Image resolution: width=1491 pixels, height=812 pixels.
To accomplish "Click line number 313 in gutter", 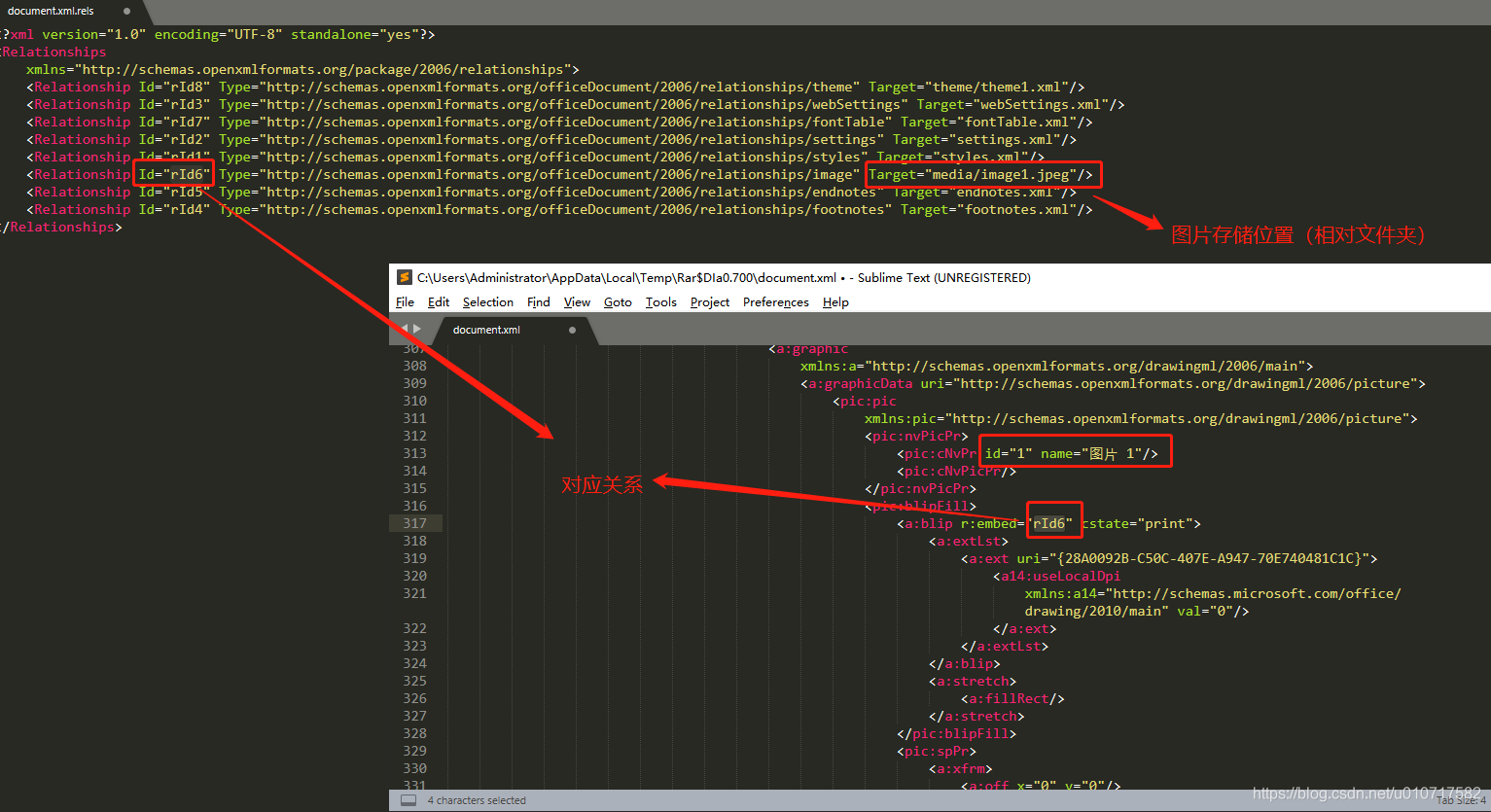I will (x=414, y=453).
